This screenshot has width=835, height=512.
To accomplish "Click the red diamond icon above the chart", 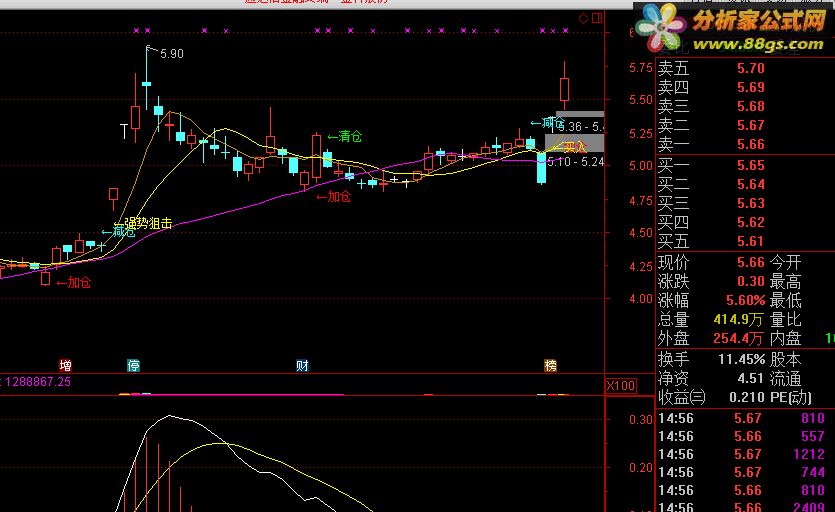I will (x=584, y=19).
